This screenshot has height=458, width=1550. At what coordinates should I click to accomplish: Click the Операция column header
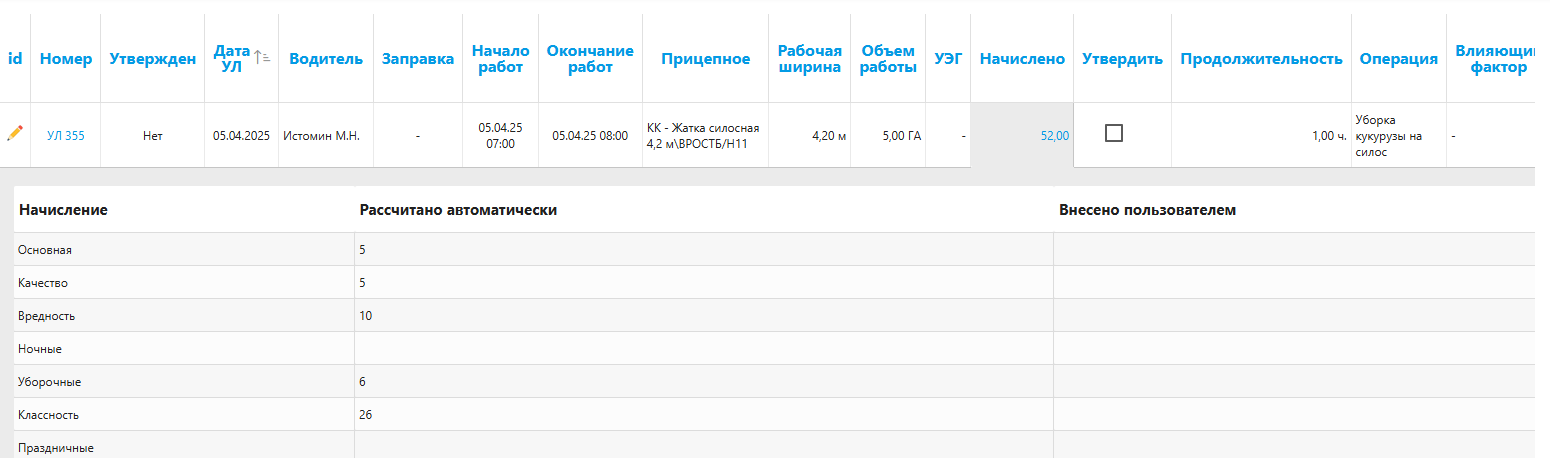[x=1398, y=59]
